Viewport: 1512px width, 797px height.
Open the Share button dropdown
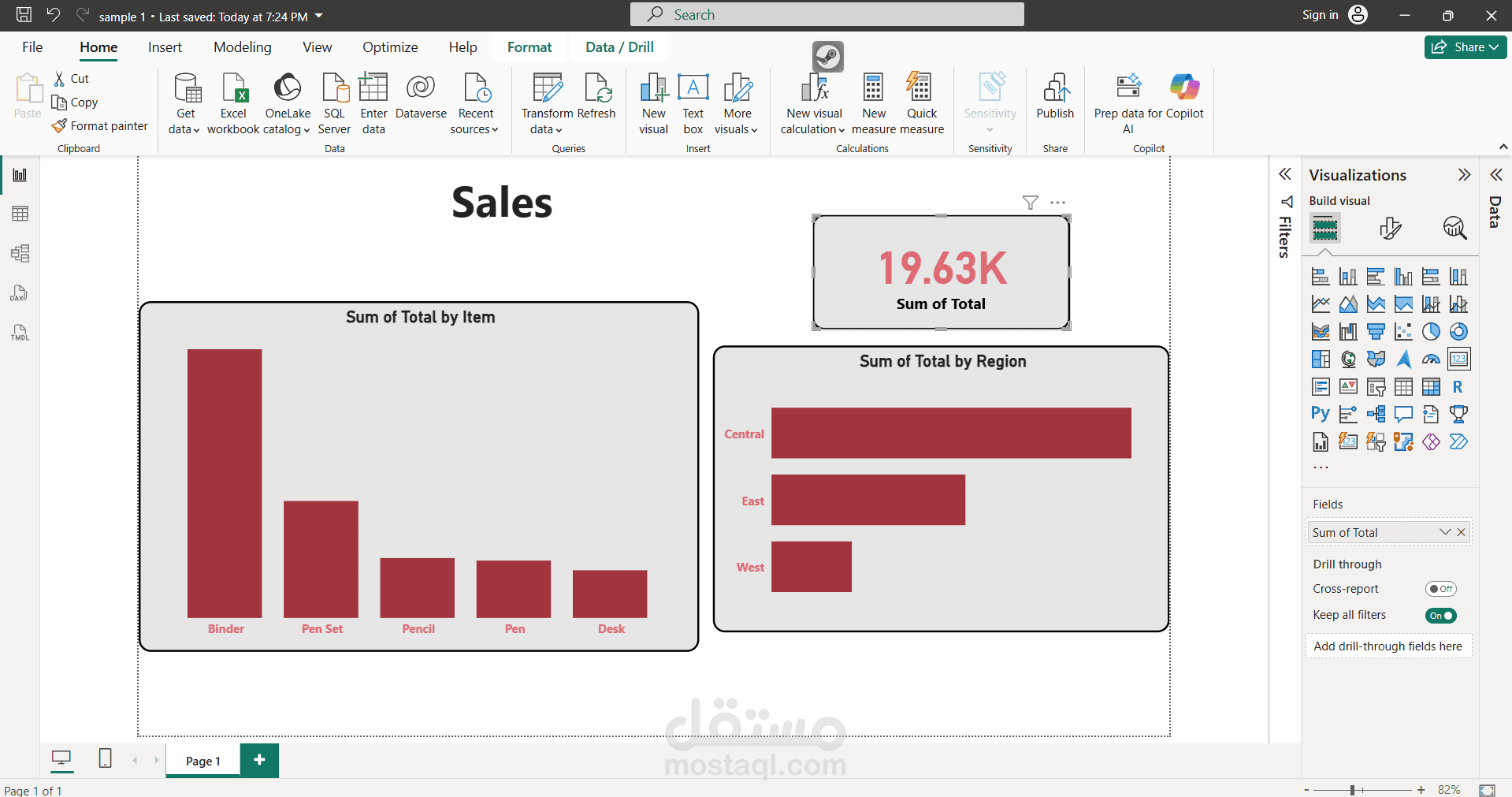point(1466,47)
